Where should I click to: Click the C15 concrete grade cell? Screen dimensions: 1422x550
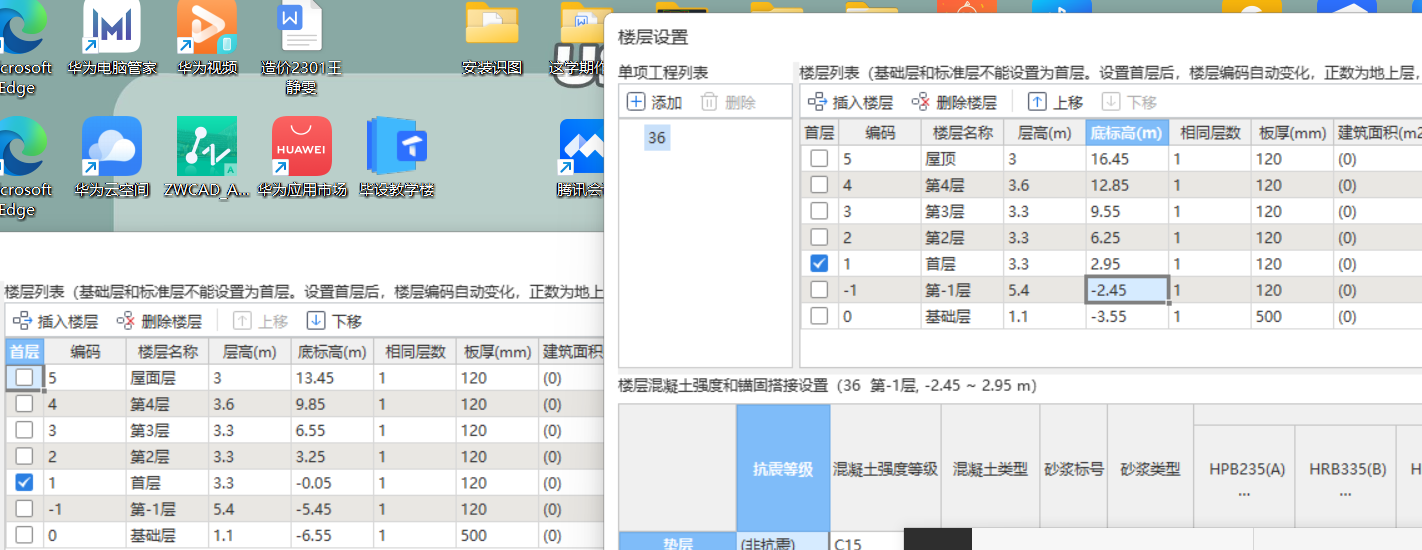tap(866, 540)
